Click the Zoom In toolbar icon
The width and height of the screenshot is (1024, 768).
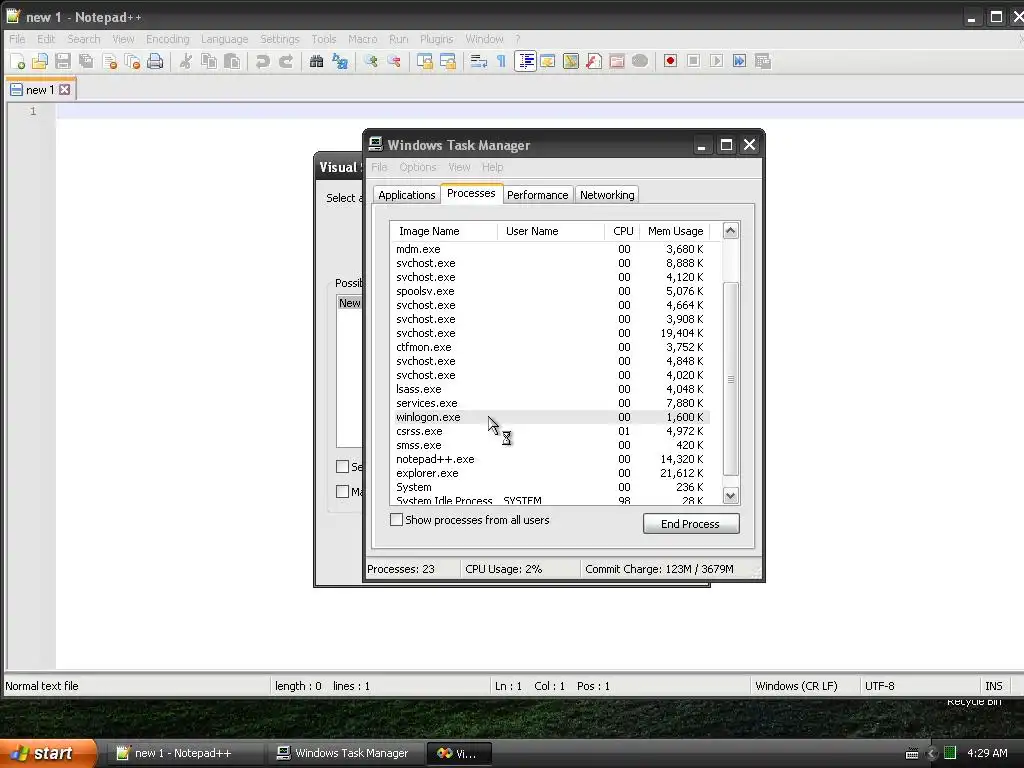[x=370, y=61]
